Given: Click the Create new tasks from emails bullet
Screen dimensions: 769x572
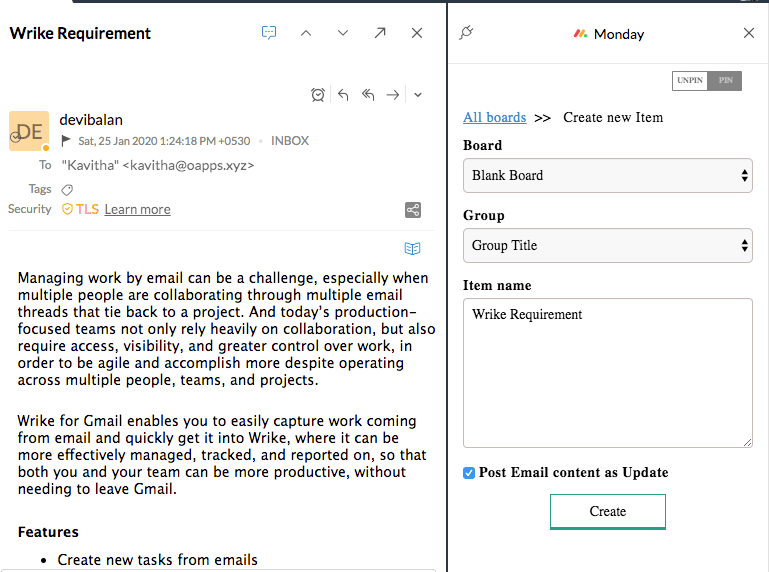Looking at the screenshot, I should (x=157, y=560).
